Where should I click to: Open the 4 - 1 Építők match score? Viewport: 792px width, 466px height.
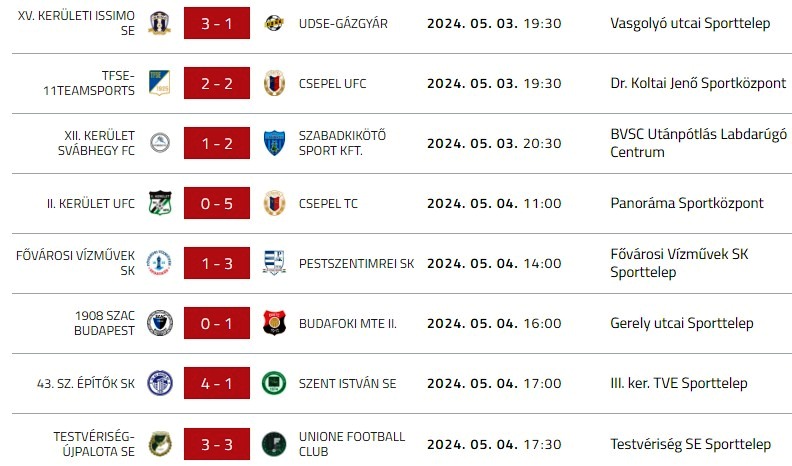(x=216, y=383)
